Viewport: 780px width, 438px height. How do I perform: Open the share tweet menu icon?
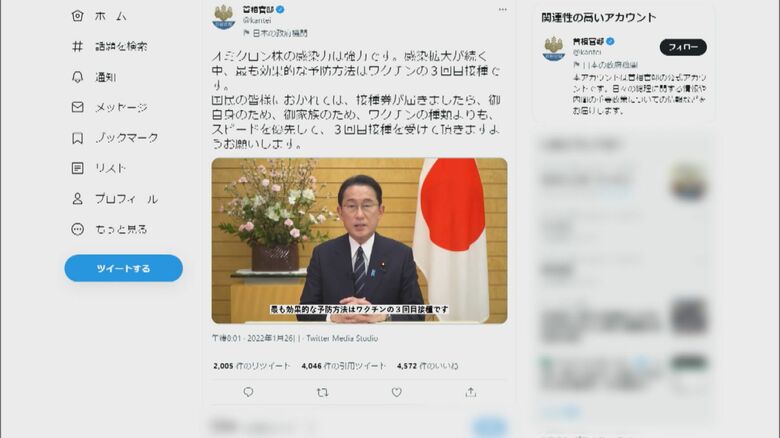point(471,392)
